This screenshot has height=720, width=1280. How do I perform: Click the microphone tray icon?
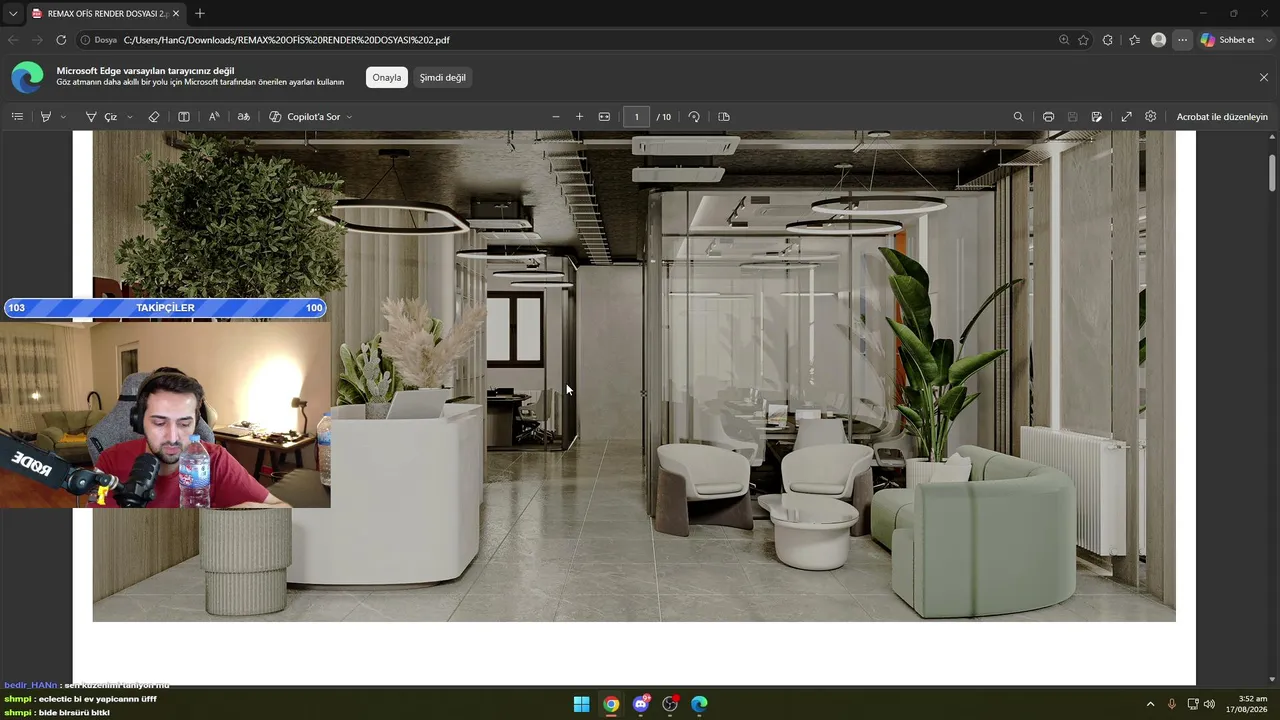pyautogui.click(x=1172, y=704)
